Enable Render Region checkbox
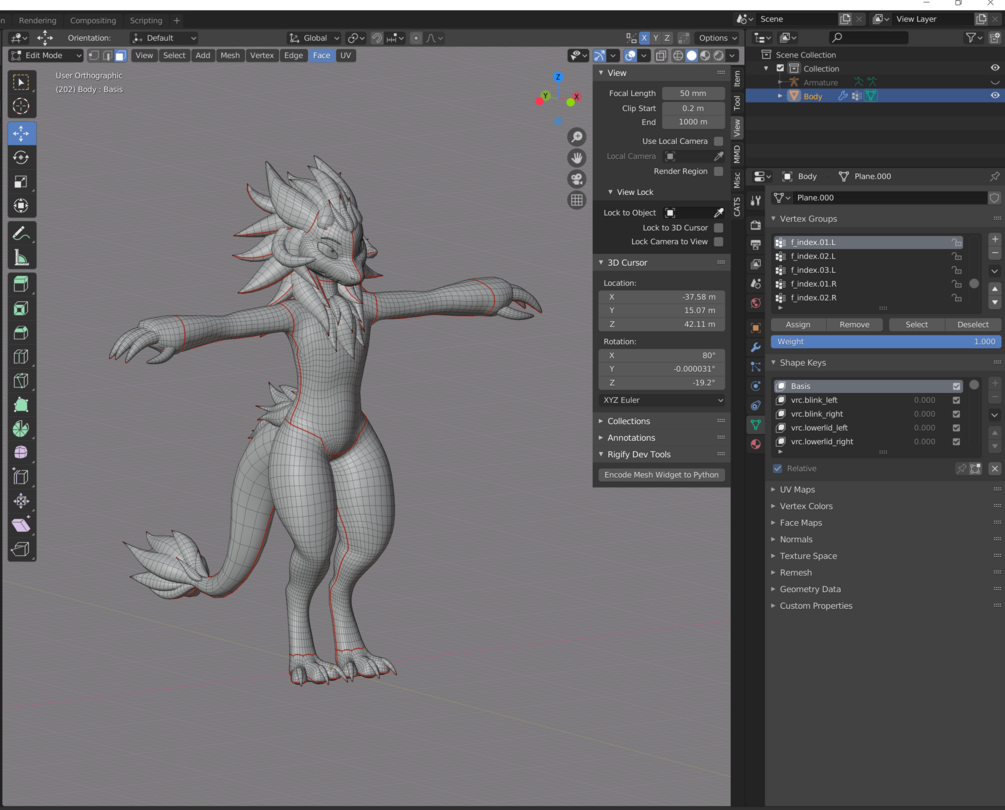Image resolution: width=1005 pixels, height=810 pixels. (x=718, y=171)
